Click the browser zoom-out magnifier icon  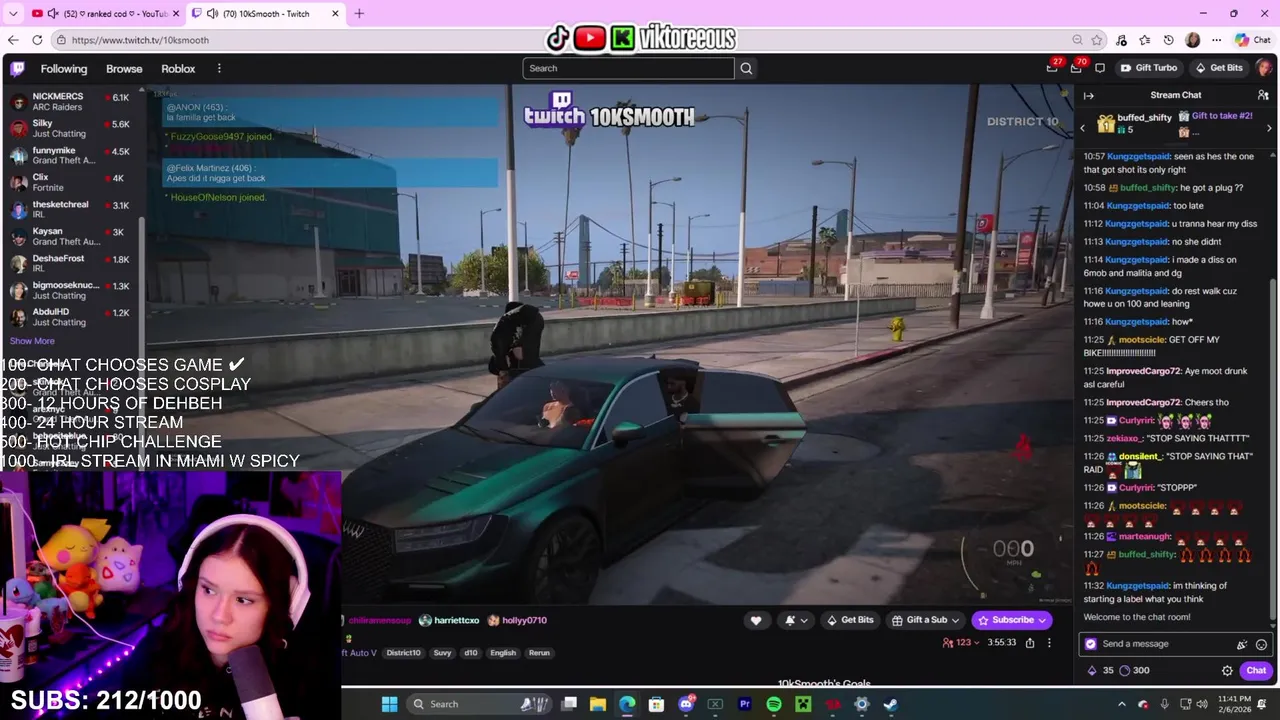click(1077, 40)
